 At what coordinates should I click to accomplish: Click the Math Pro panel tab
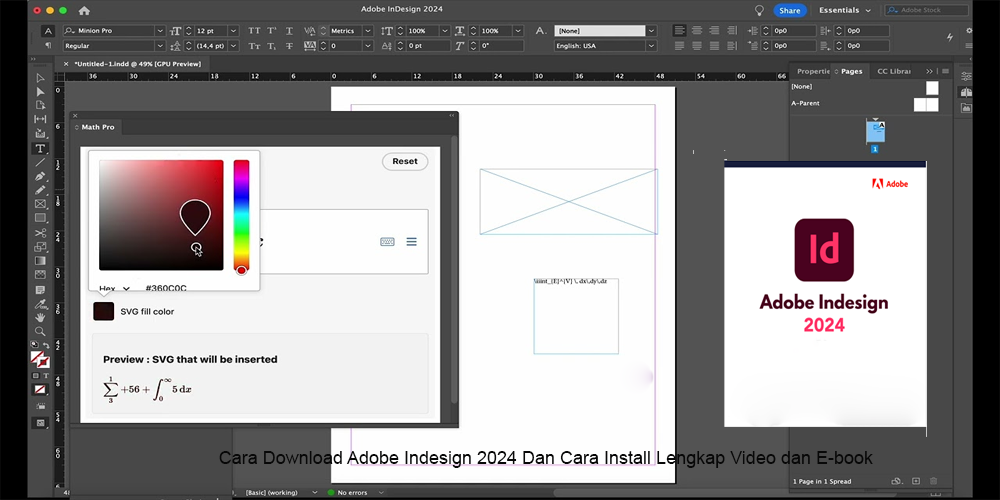pos(96,128)
